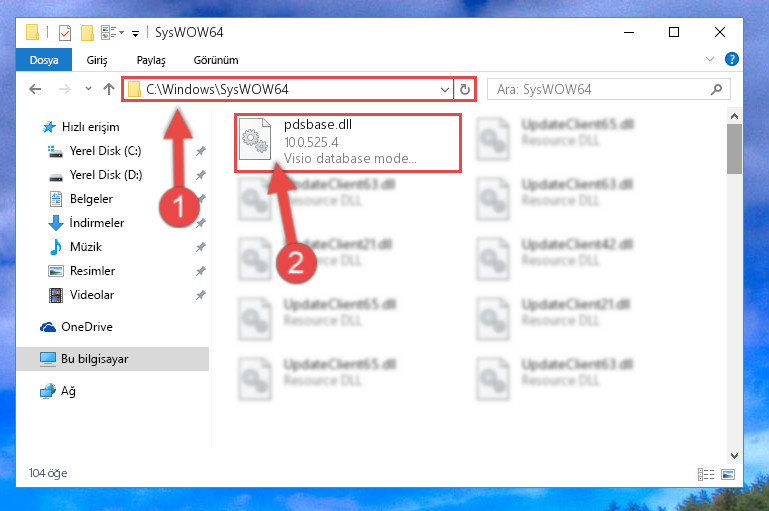This screenshot has width=769, height=511.
Task: Click the Ara: SysWOW64 search box
Action: tap(608, 89)
